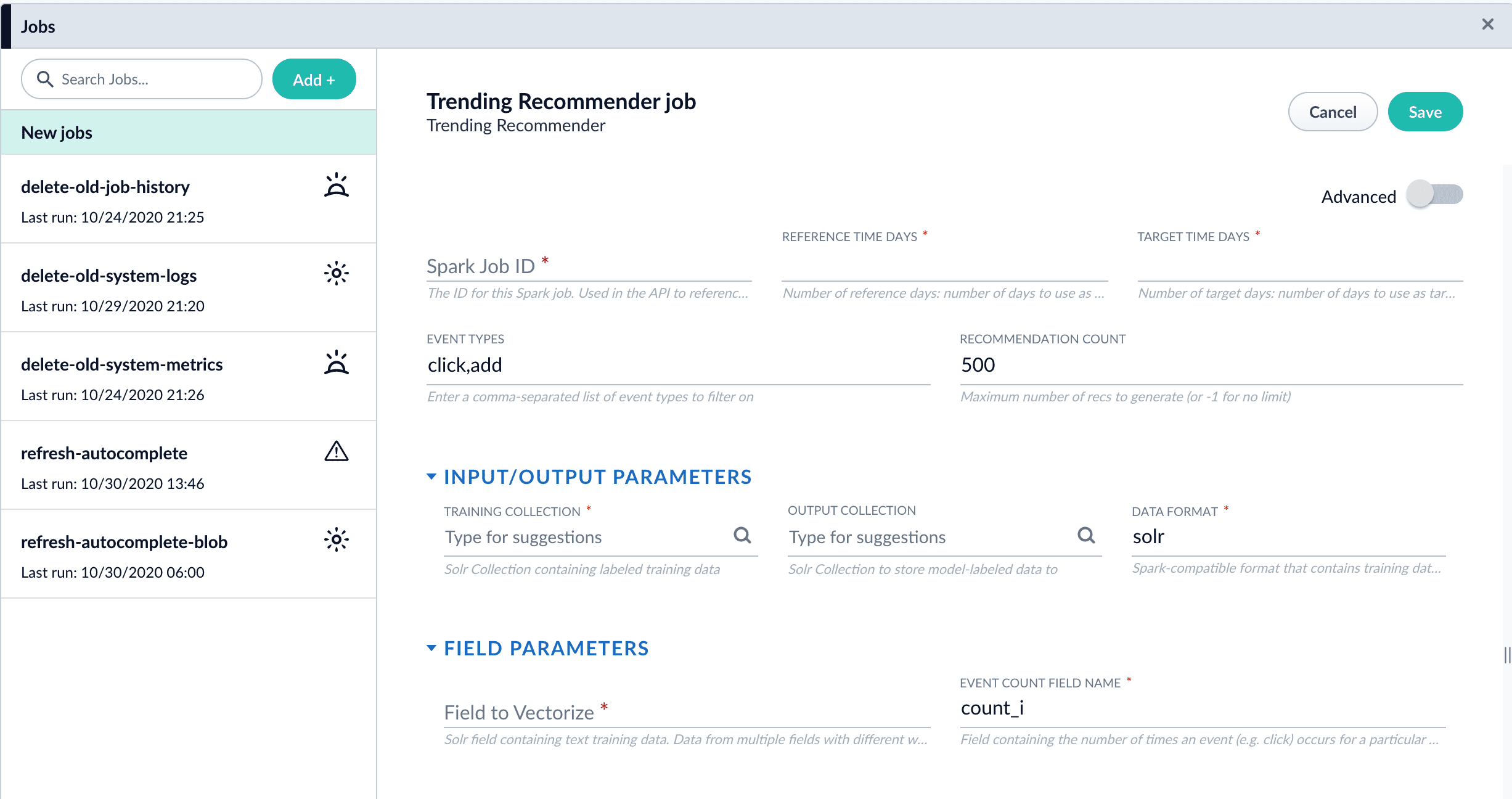This screenshot has width=1512, height=799.
Task: Click the warning triangle on refresh-autocomplete
Action: tap(337, 451)
